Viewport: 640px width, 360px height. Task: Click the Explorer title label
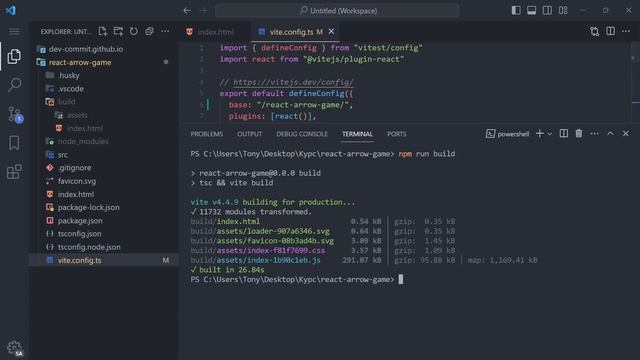tap(66, 31)
